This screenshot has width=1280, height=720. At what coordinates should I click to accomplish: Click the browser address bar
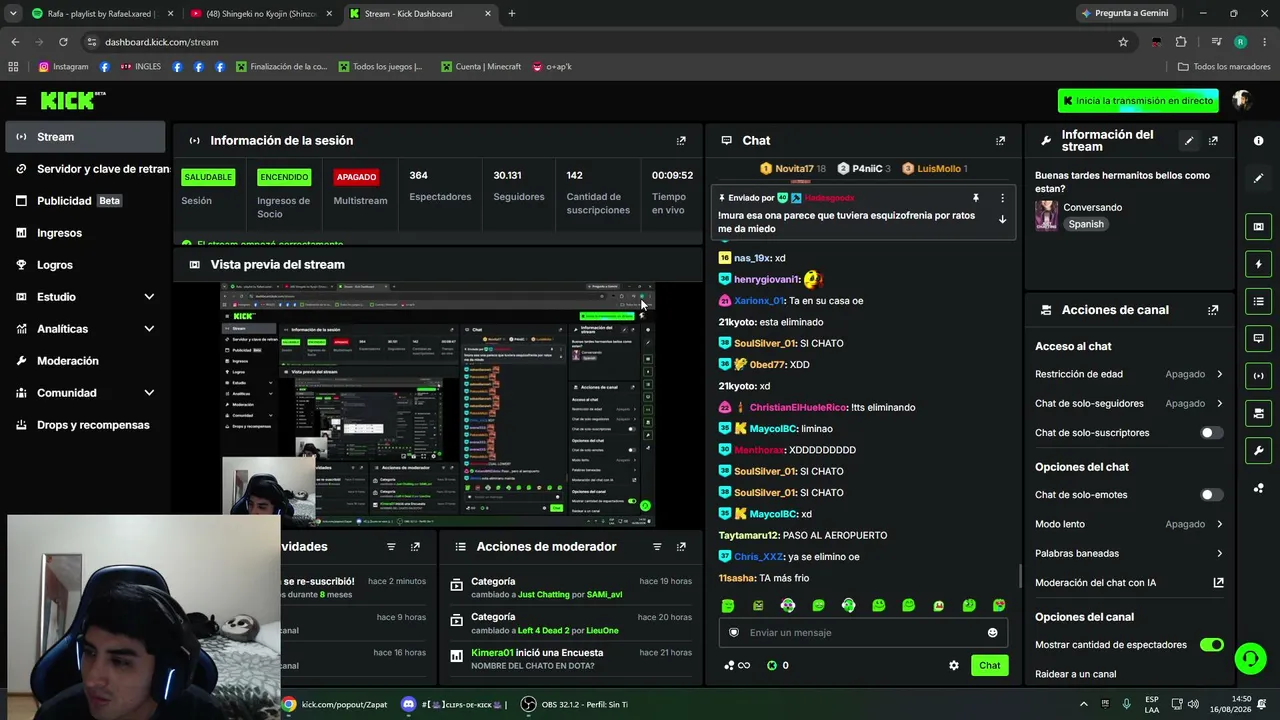pyautogui.click(x=600, y=42)
